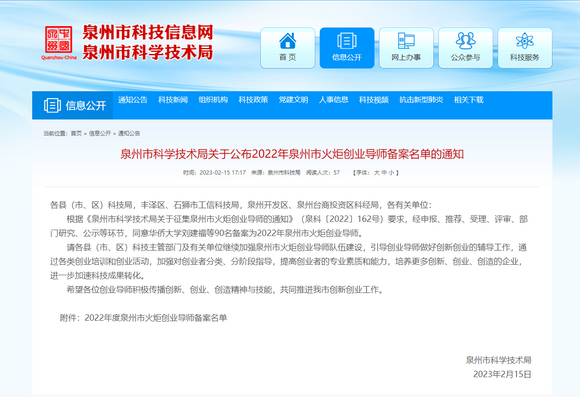This screenshot has height=397, width=580.
Task: Open the 相关下载 menu item
Action: (469, 100)
